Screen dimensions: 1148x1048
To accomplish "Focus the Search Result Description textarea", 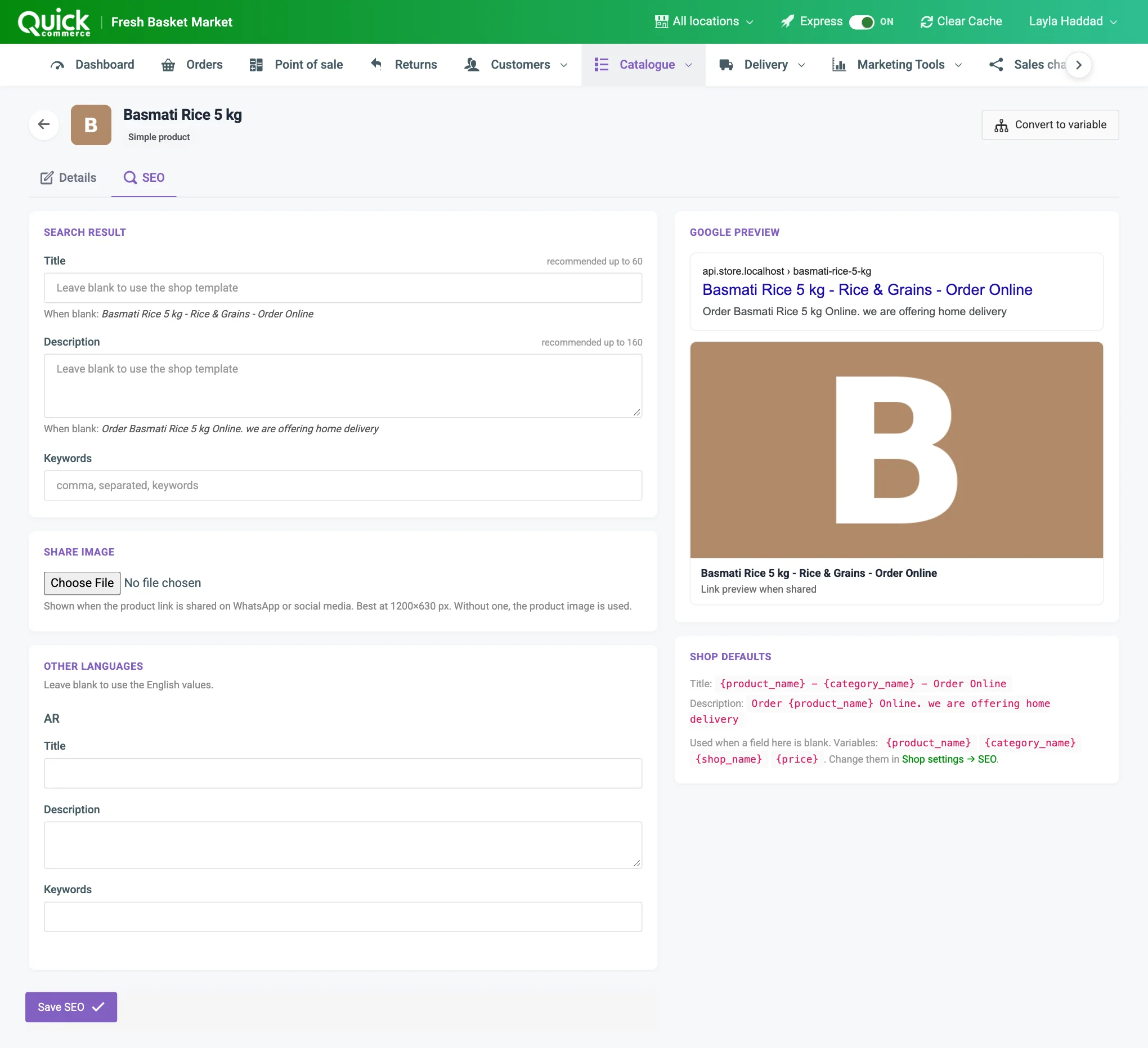I will tap(343, 386).
